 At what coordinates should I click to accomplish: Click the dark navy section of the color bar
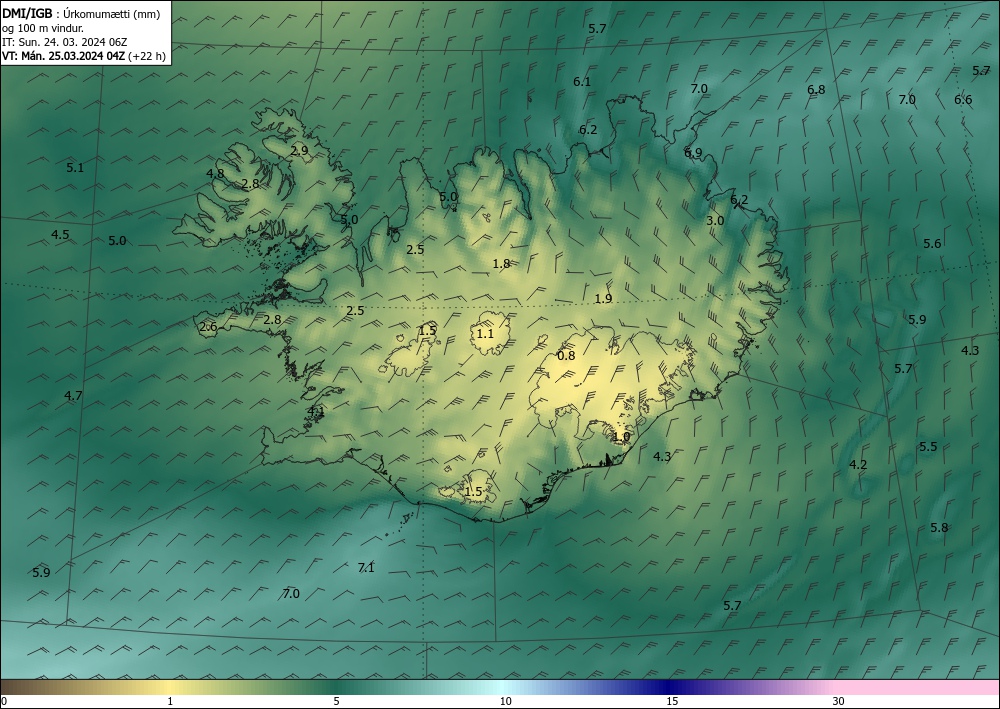(670, 687)
